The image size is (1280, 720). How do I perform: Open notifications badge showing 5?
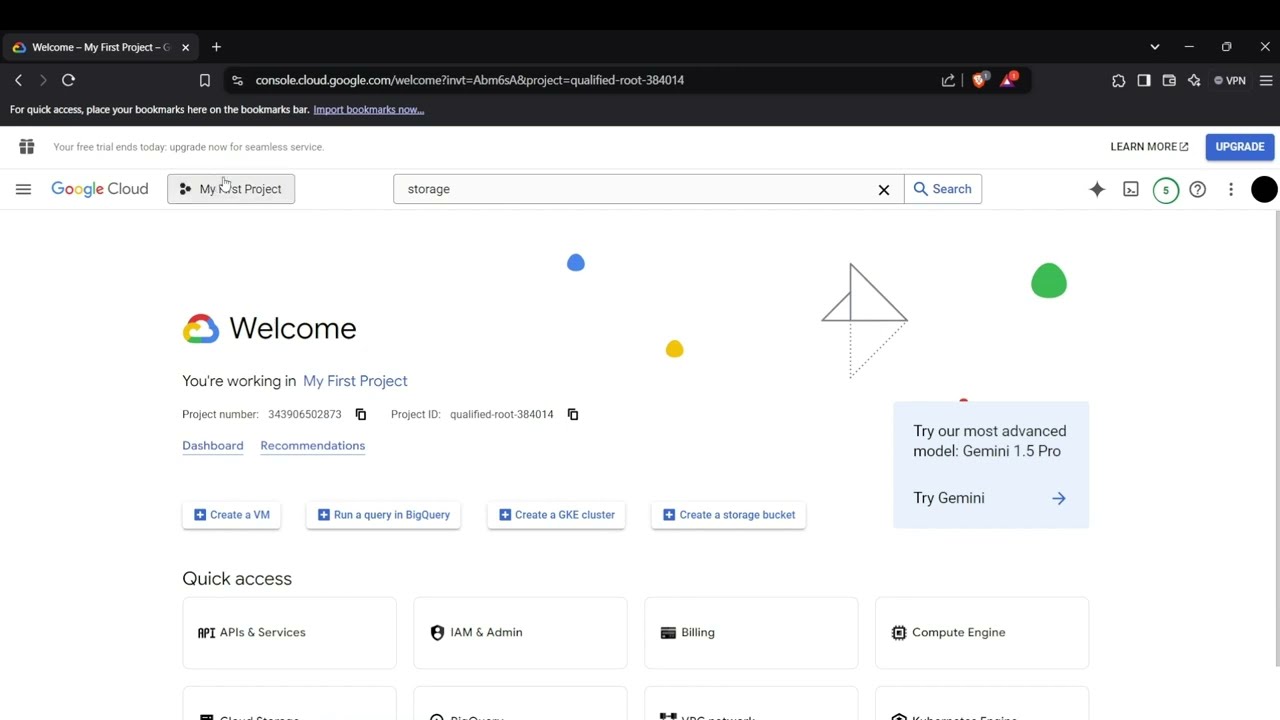click(x=1165, y=190)
